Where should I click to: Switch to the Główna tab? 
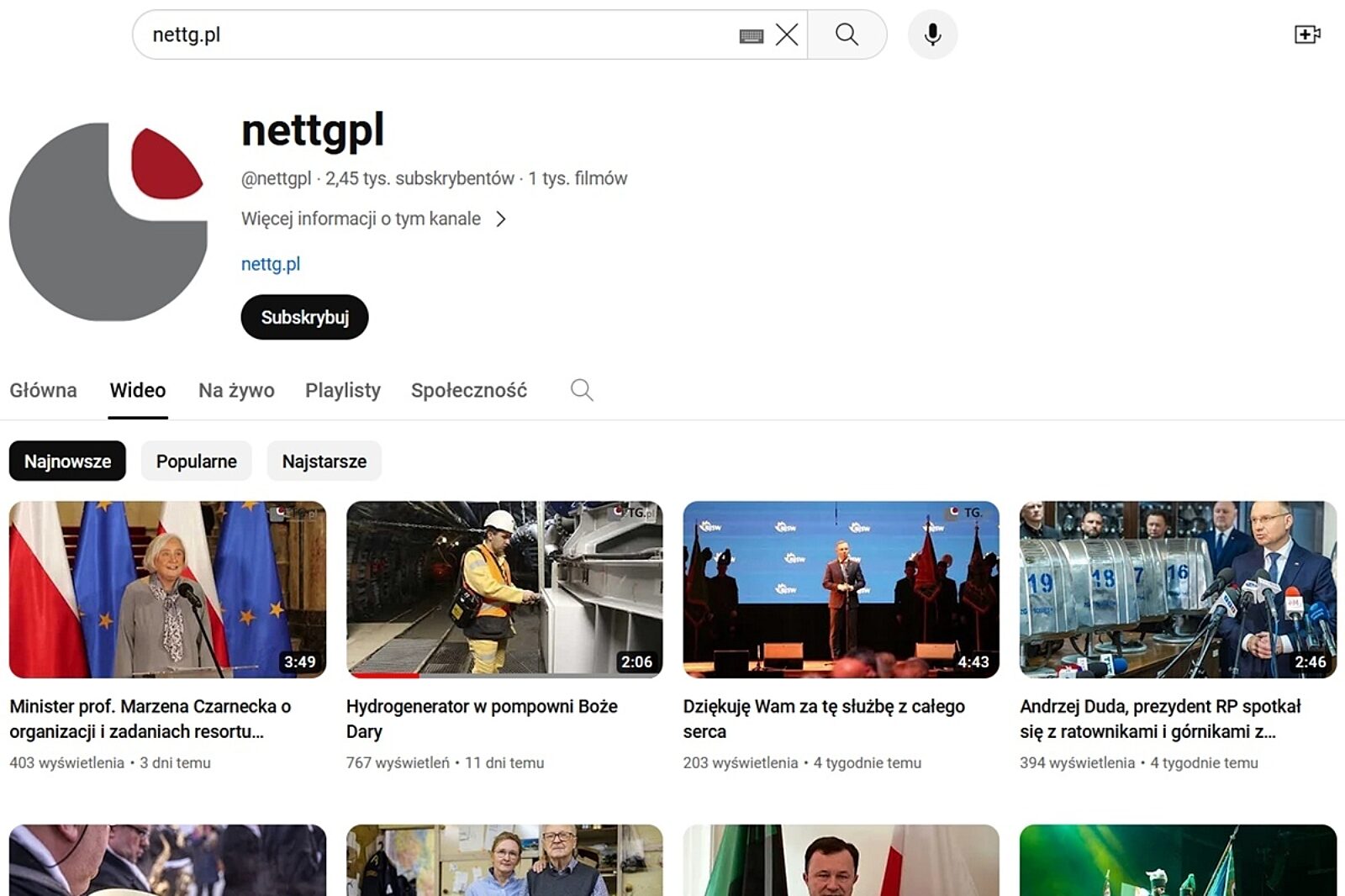(43, 390)
